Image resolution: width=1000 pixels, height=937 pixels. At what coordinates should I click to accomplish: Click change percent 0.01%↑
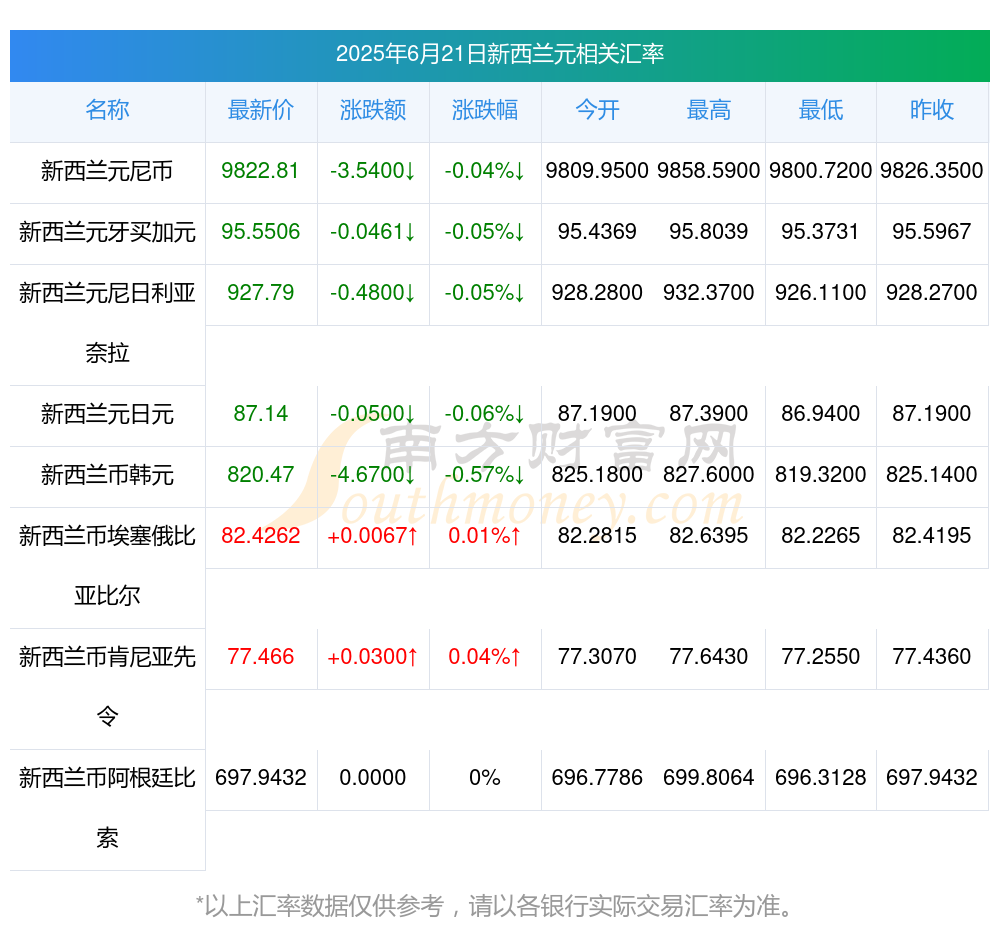[485, 536]
